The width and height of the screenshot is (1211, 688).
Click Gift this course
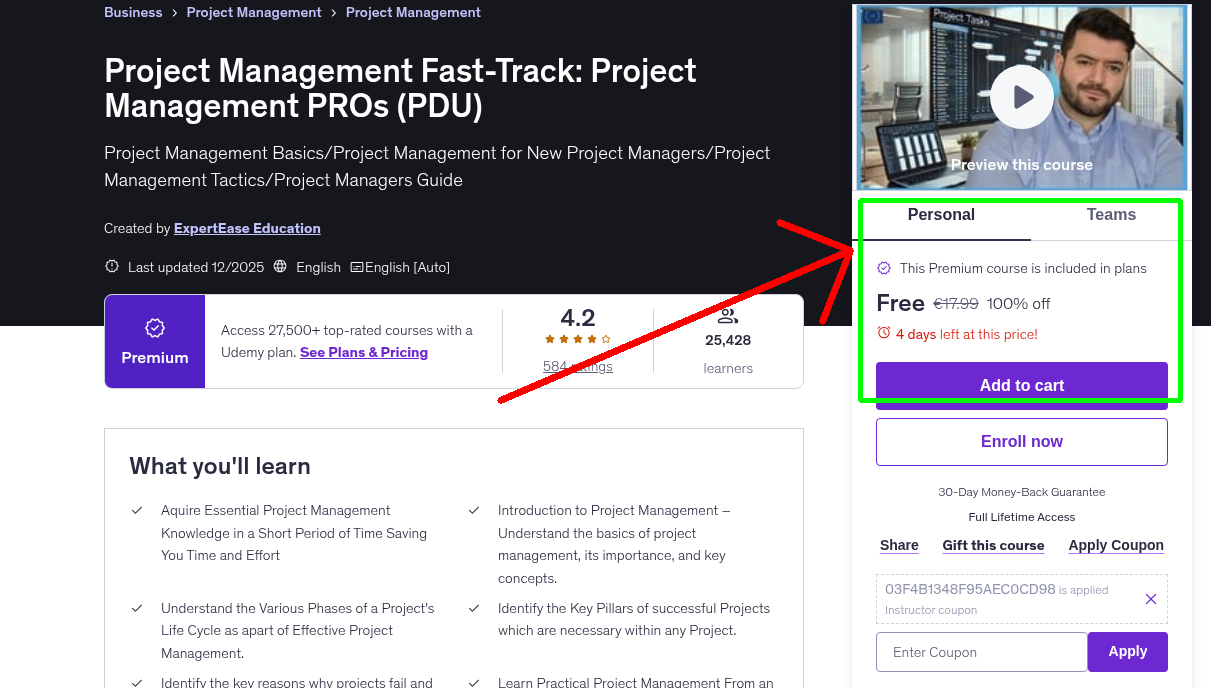pyautogui.click(x=993, y=545)
